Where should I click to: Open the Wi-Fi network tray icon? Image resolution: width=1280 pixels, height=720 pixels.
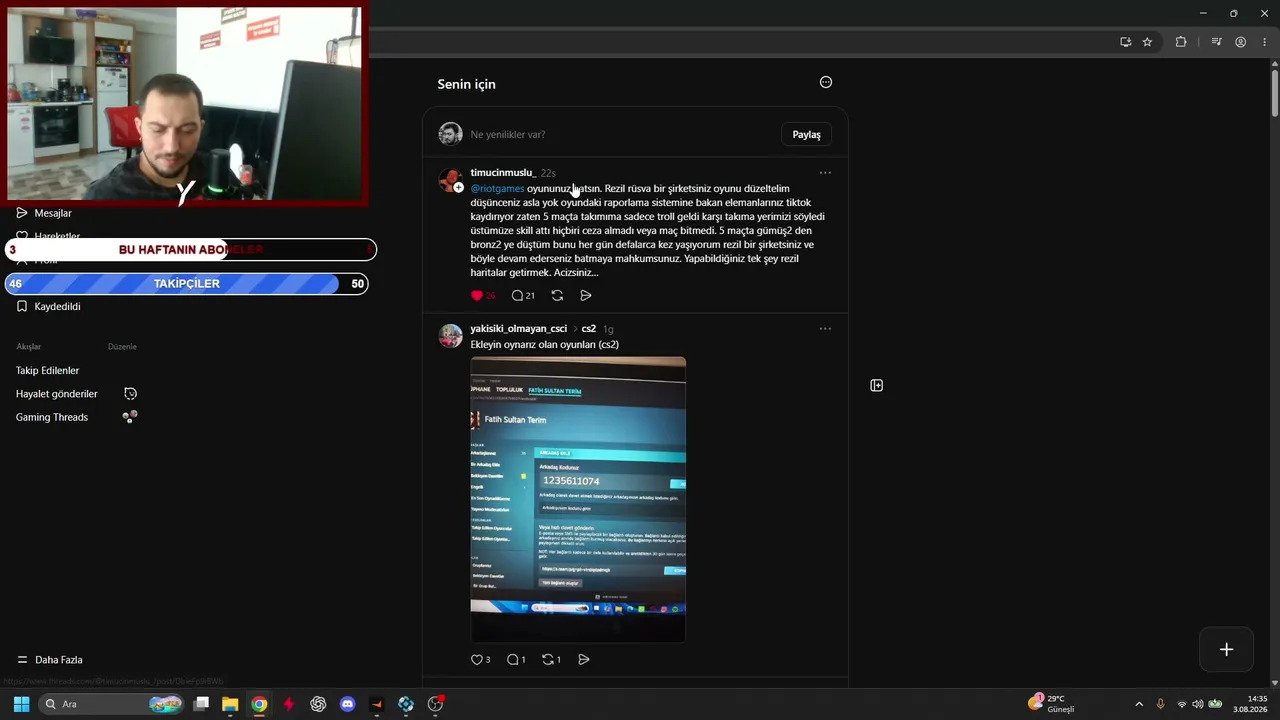point(1182,704)
